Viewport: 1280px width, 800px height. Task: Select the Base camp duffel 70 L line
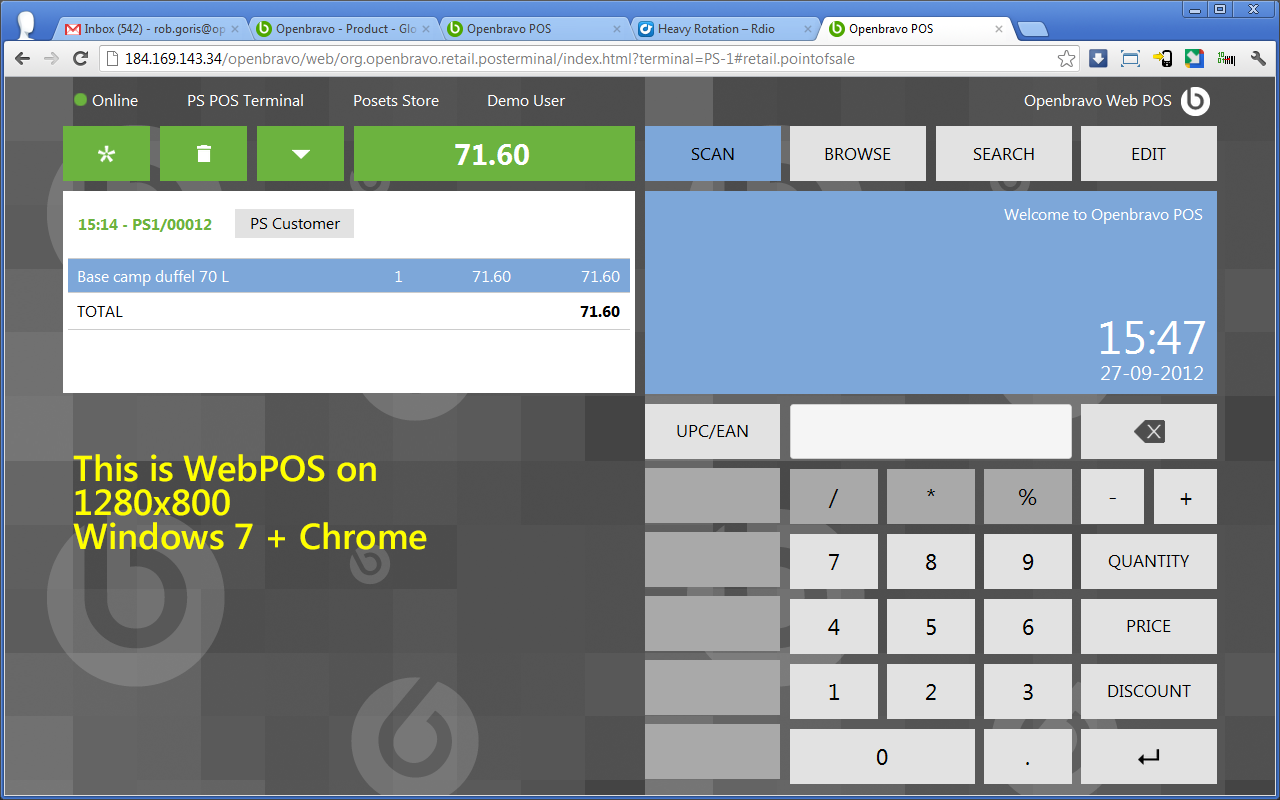[349, 276]
